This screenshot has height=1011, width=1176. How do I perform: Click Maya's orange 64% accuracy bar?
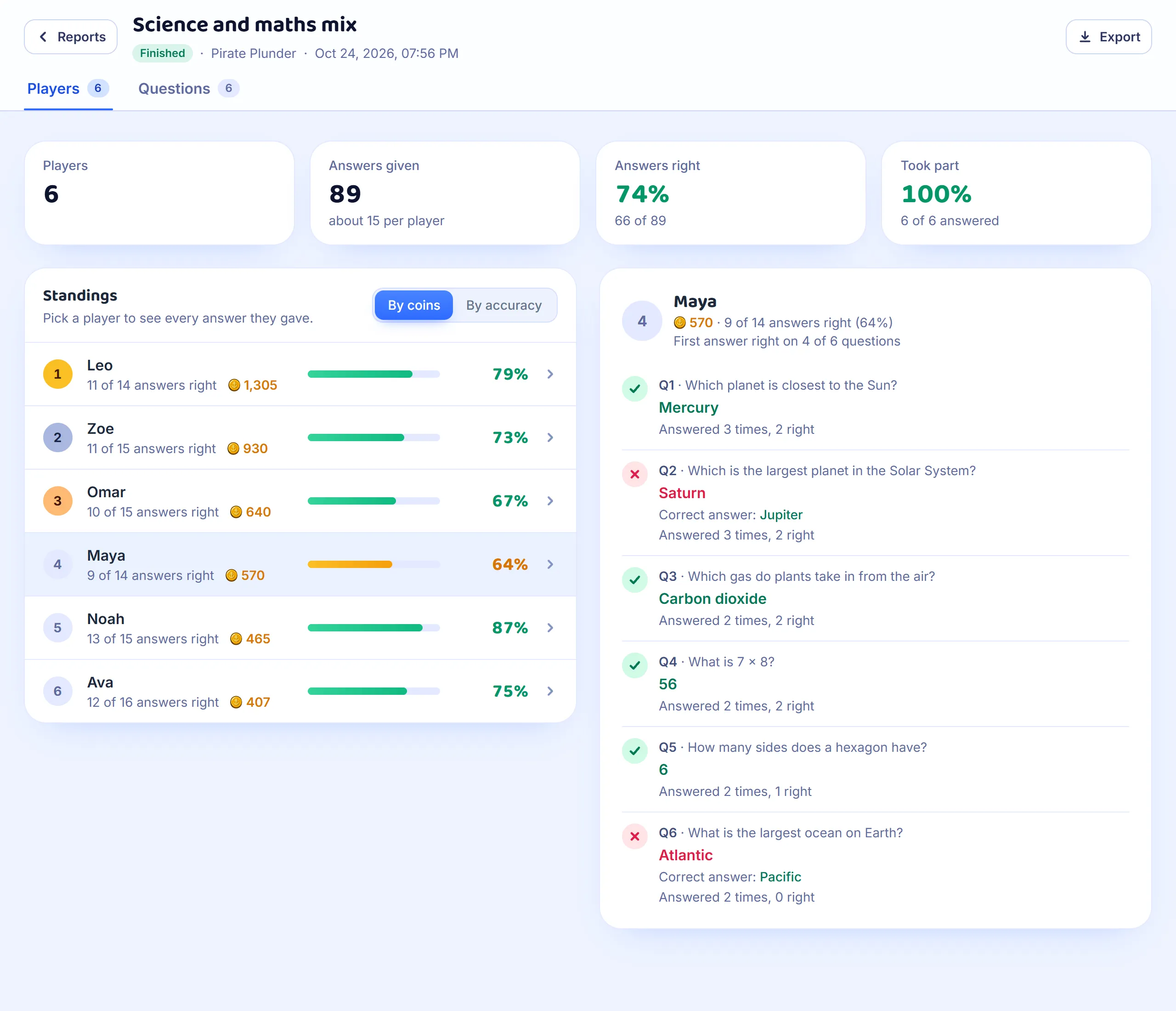[x=373, y=564]
